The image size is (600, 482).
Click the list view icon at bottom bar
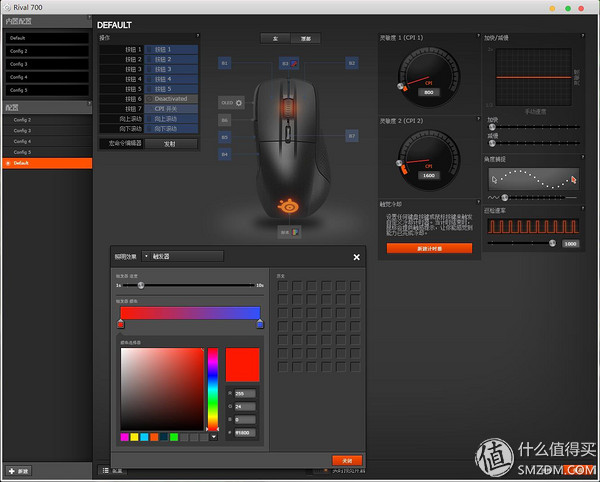click(104, 470)
